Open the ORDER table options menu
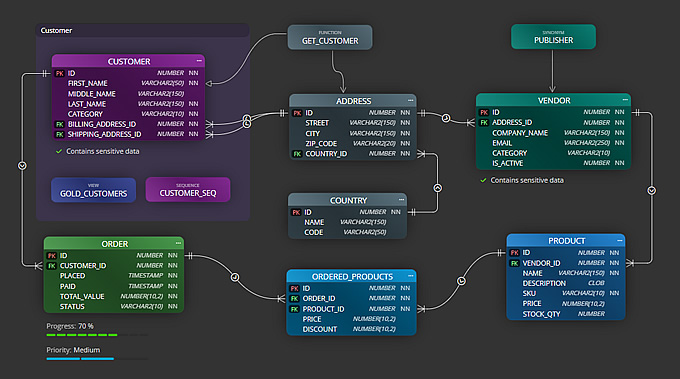680x379 pixels. pos(178,243)
